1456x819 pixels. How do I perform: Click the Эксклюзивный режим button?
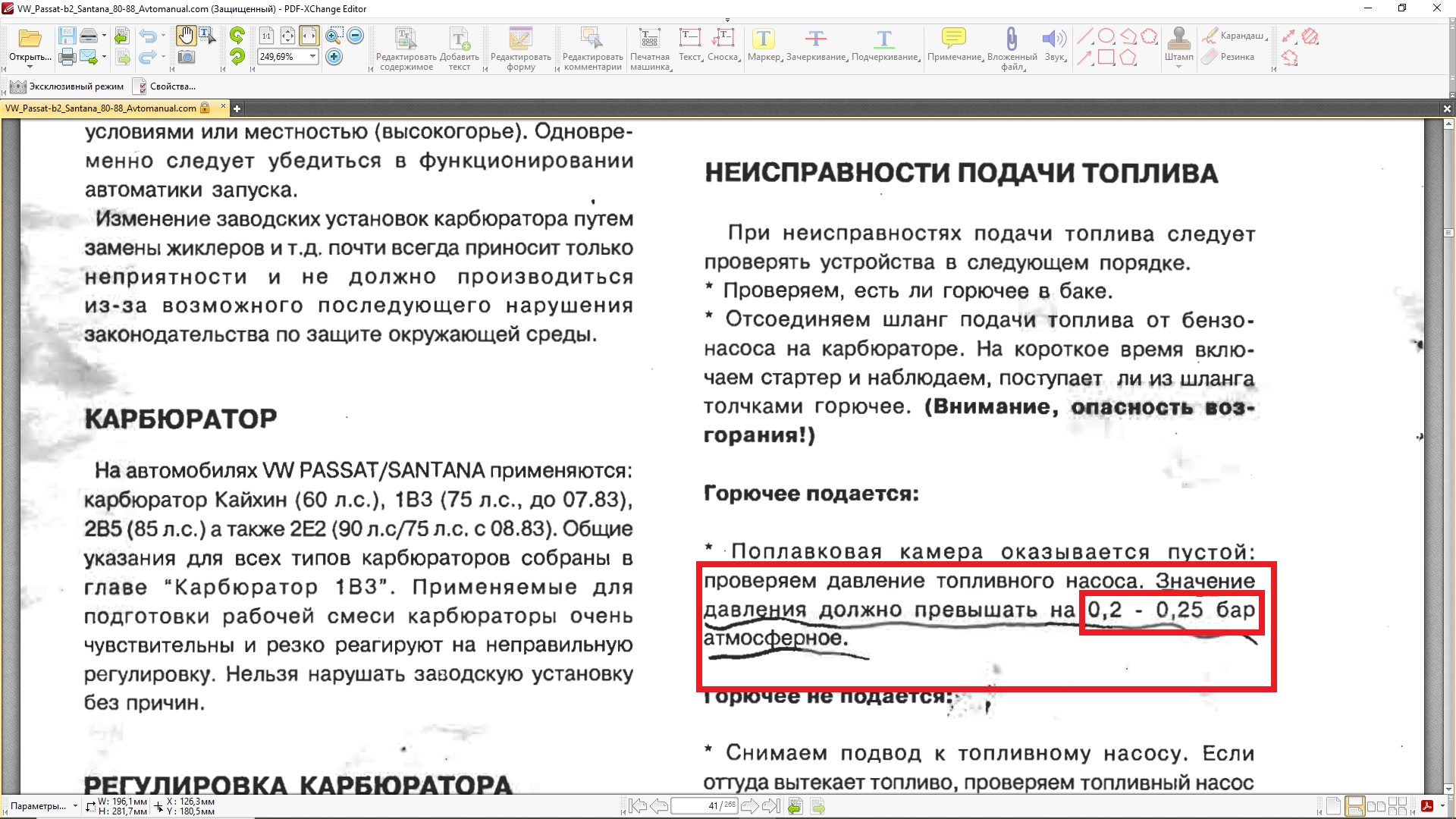pos(67,86)
